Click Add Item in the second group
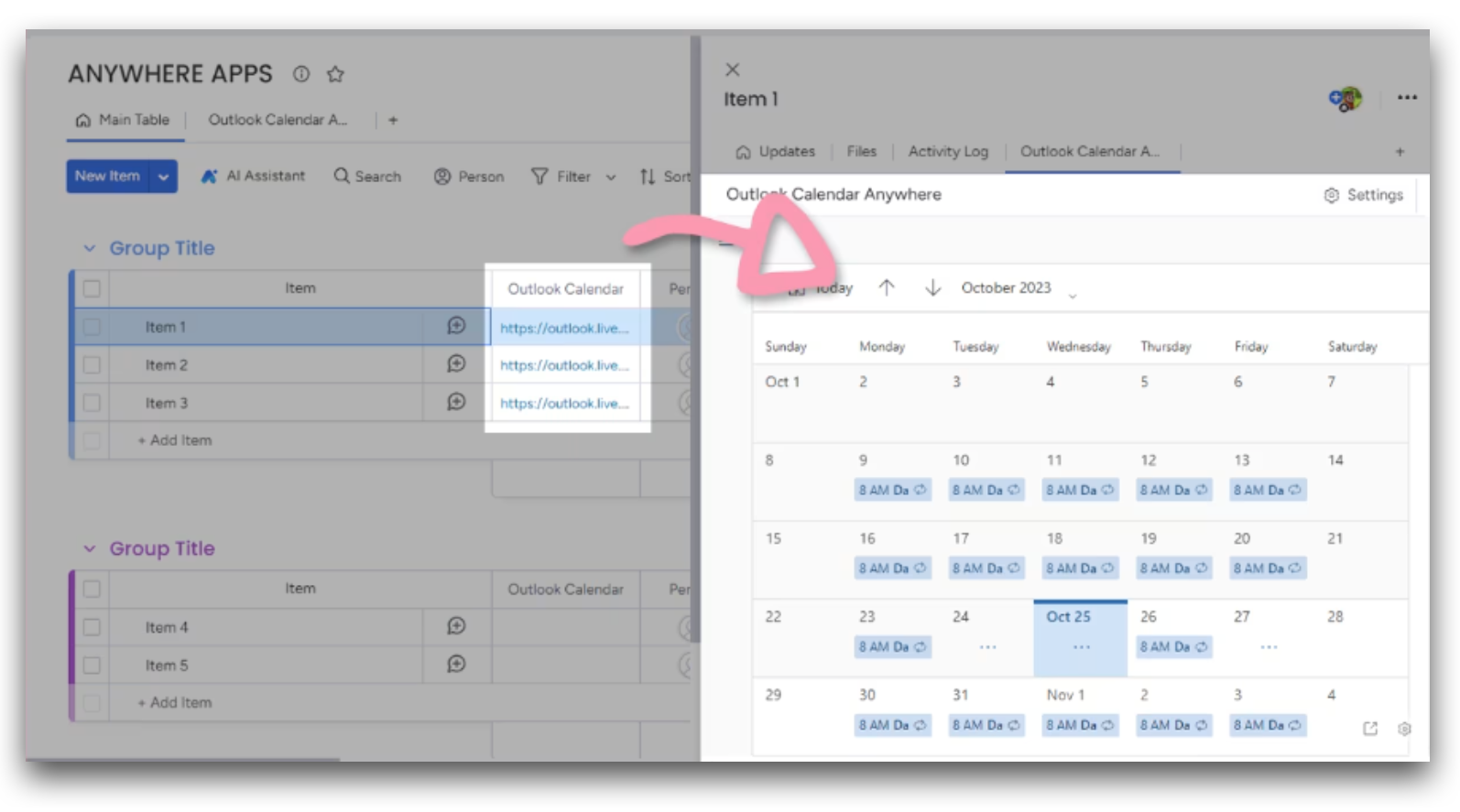Image resolution: width=1460 pixels, height=812 pixels. coord(174,702)
